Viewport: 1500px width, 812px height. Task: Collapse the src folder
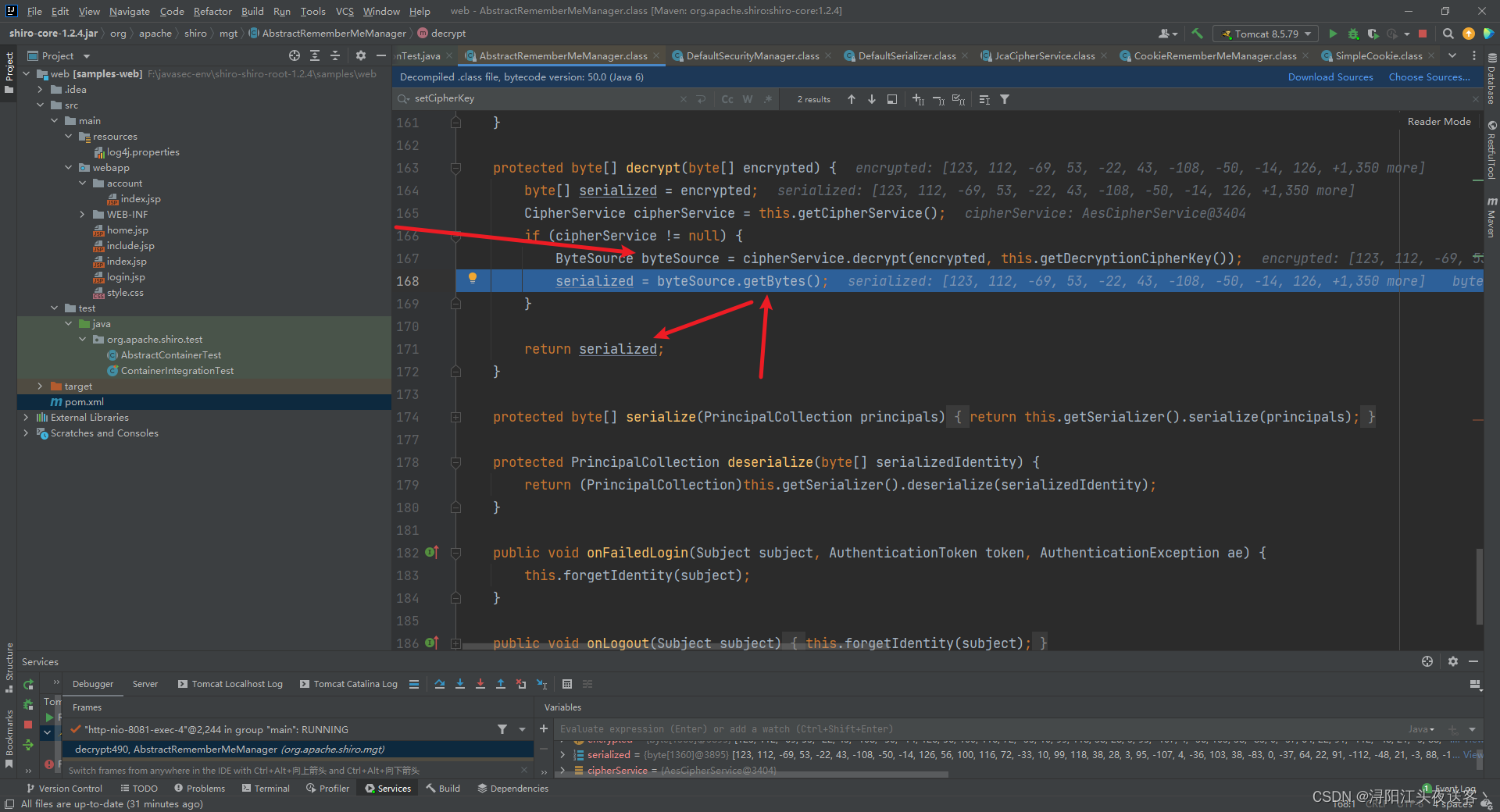pyautogui.click(x=40, y=105)
